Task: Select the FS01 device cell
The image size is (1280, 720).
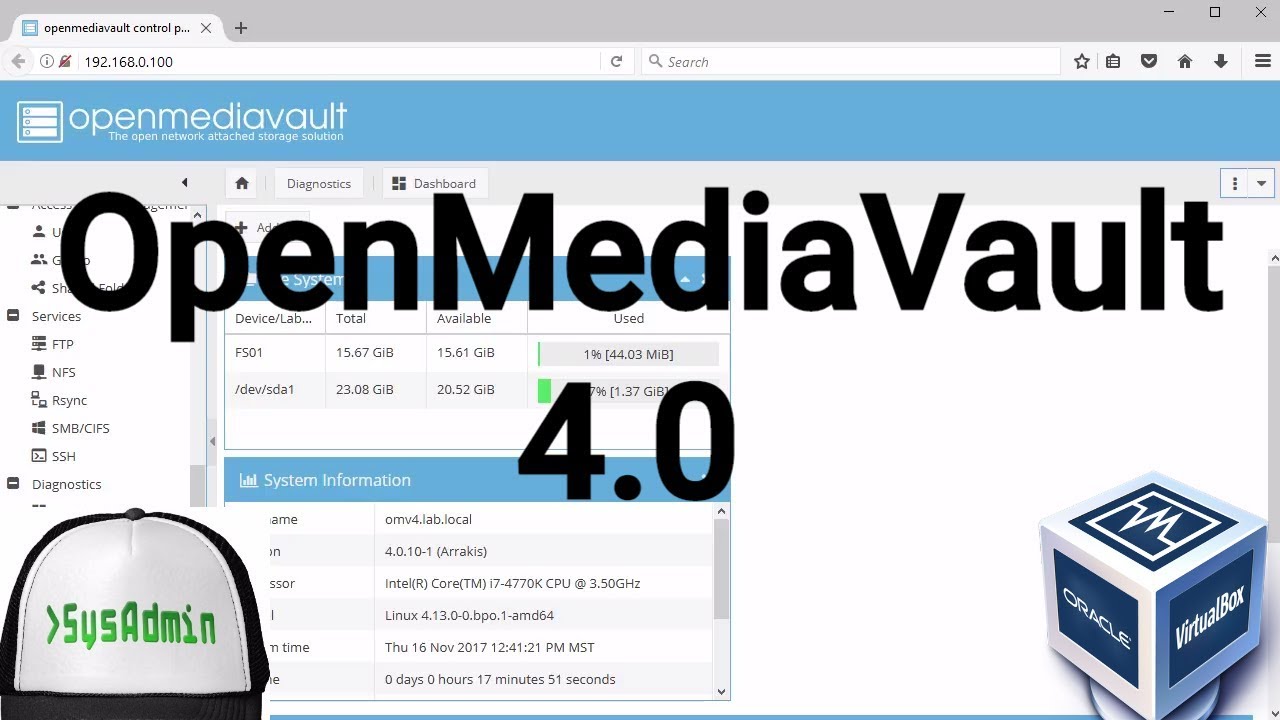Action: (275, 353)
